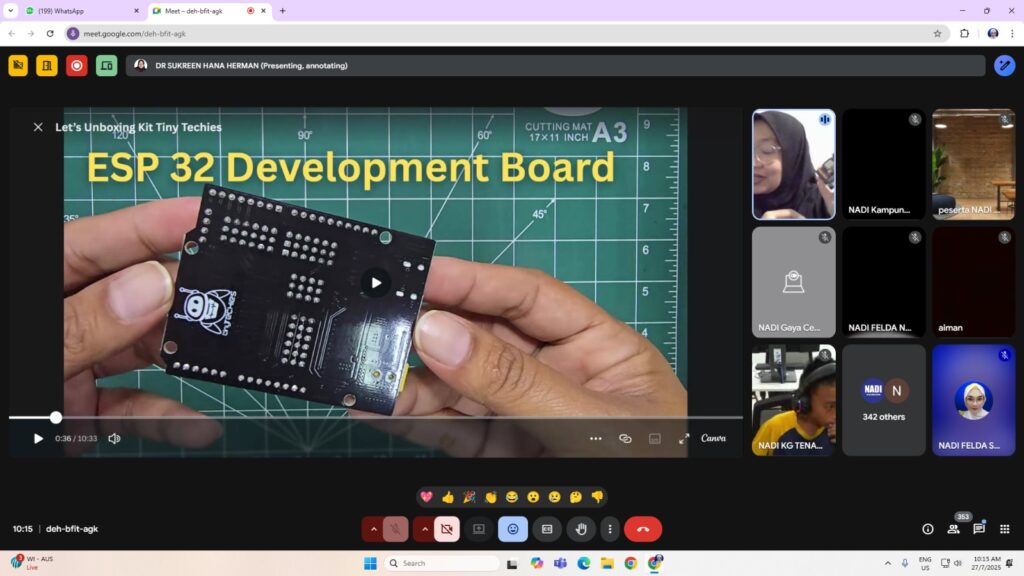The image size is (1024, 576).
Task: Turn on the disabled camera
Action: [447, 529]
